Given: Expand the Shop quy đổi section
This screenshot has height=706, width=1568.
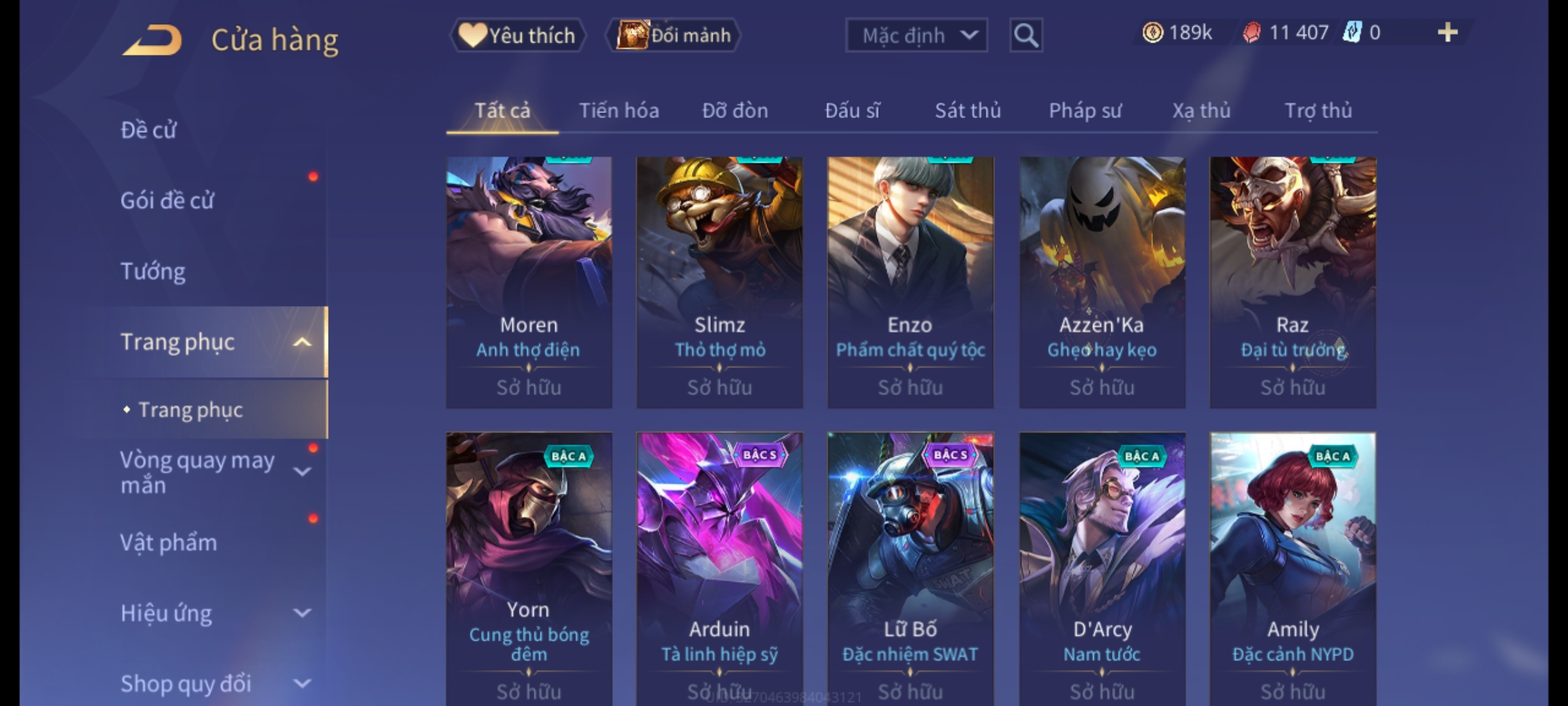Looking at the screenshot, I should 302,684.
